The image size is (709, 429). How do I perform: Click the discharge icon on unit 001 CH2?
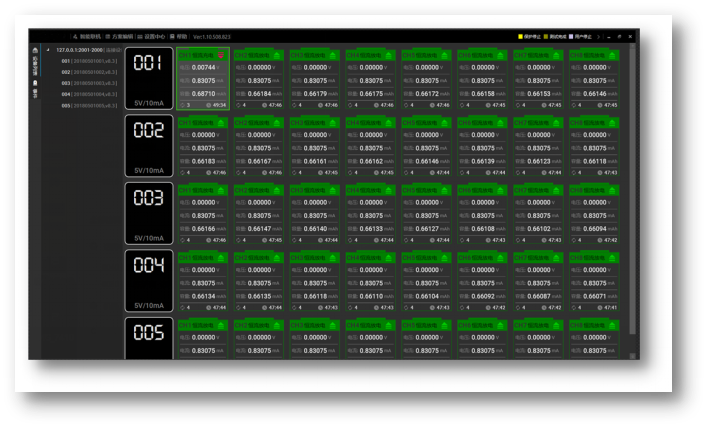coord(277,55)
